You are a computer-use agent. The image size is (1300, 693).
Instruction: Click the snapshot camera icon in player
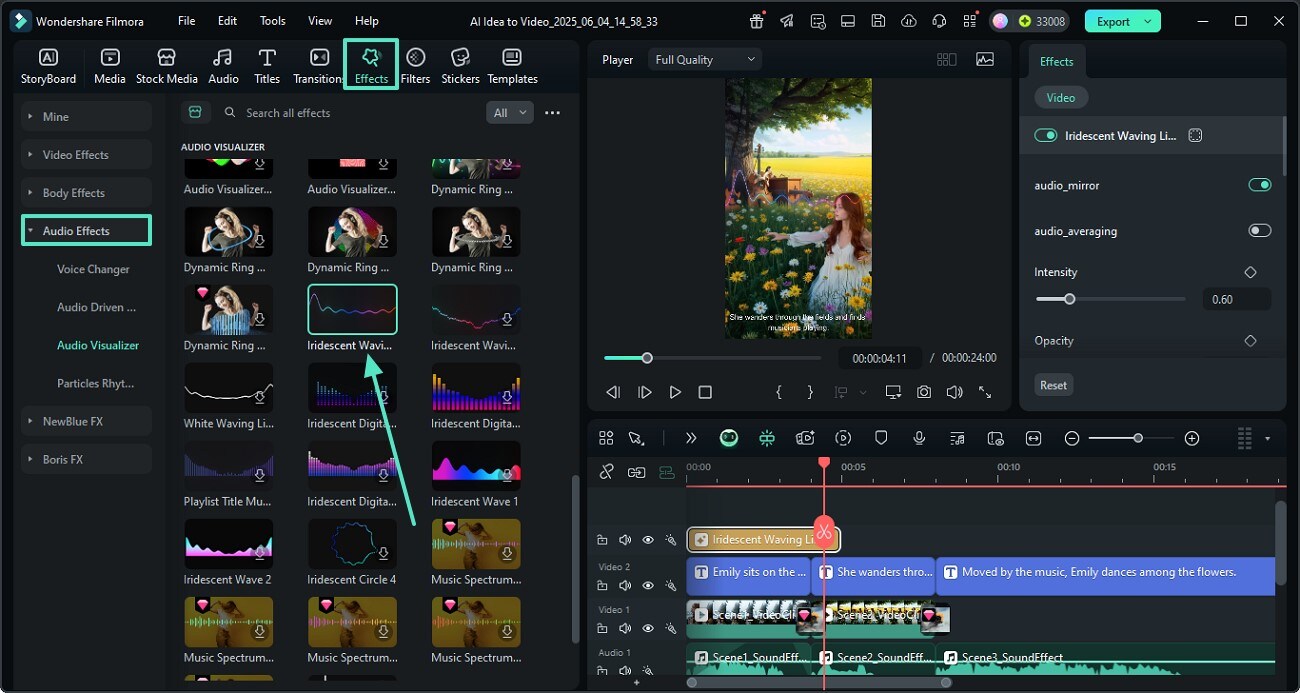pyautogui.click(x=924, y=392)
